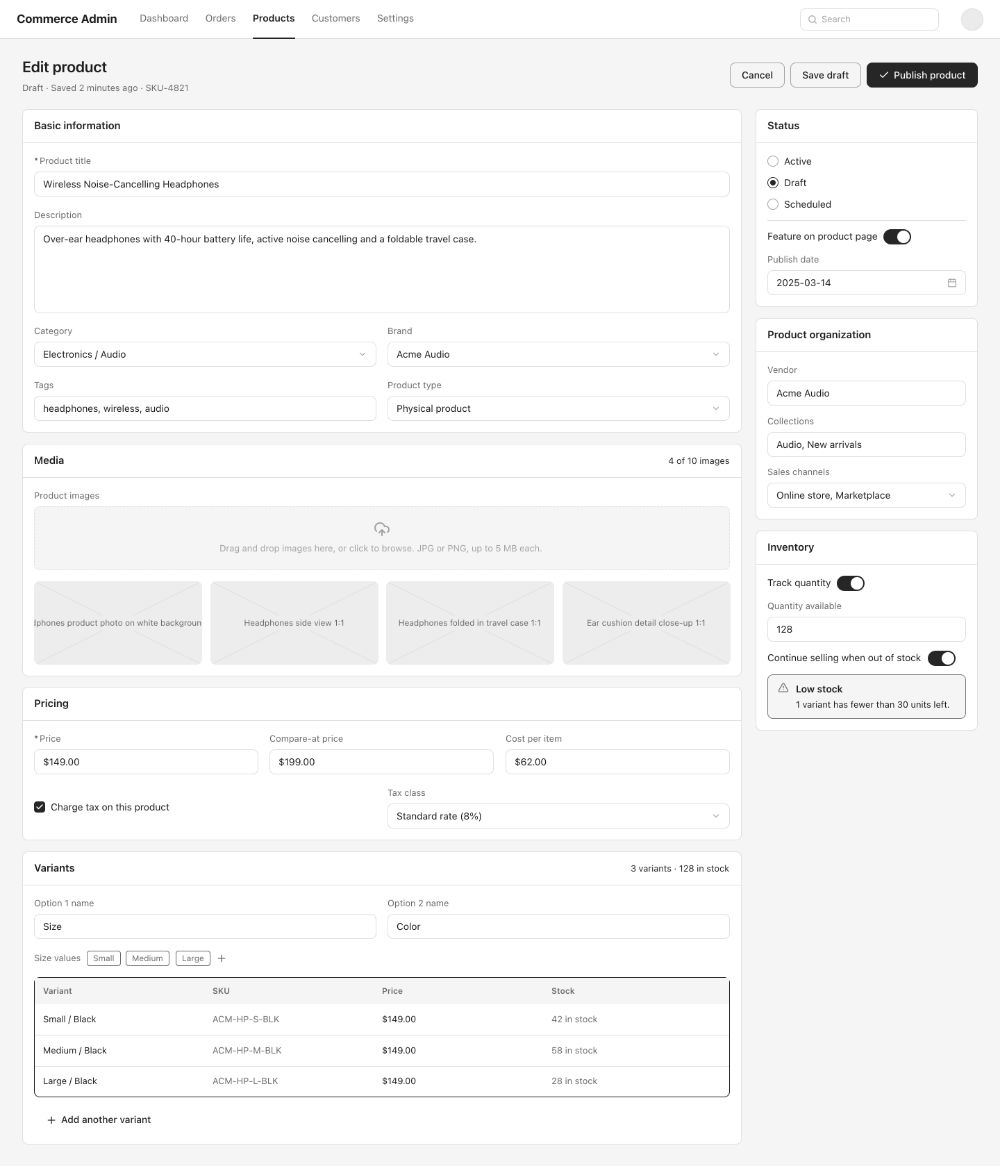Click the Low stock warning triangle icon
This screenshot has height=1166, width=1000.
point(783,689)
